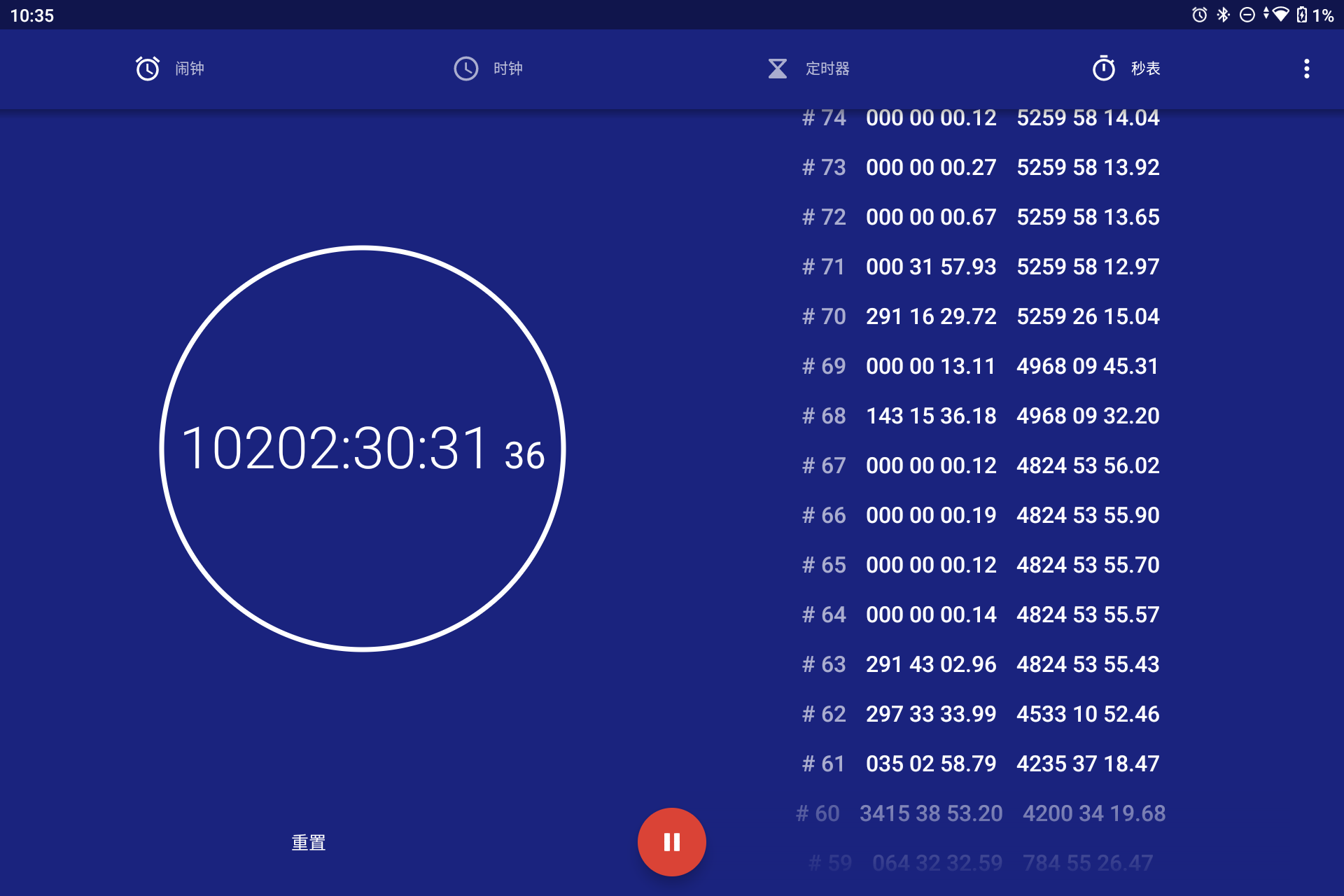1344x896 pixels.
Task: Select lap row # 72
Action: tap(981, 217)
